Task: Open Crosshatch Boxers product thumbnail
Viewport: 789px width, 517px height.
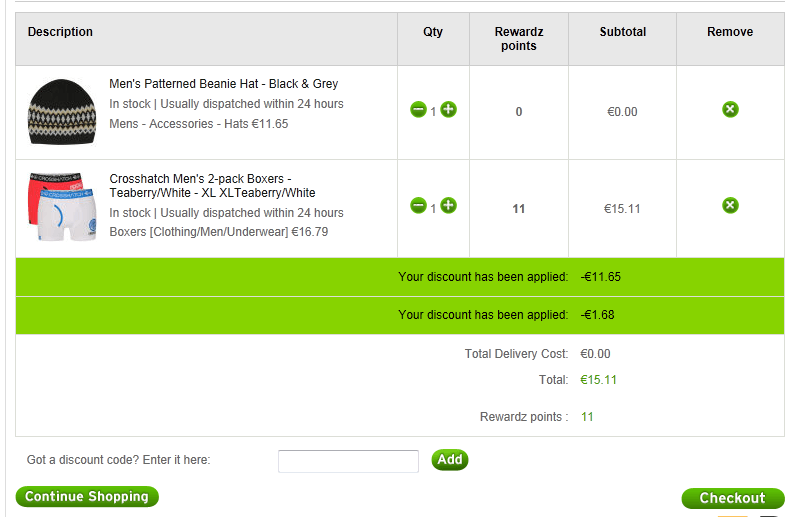Action: (62, 207)
